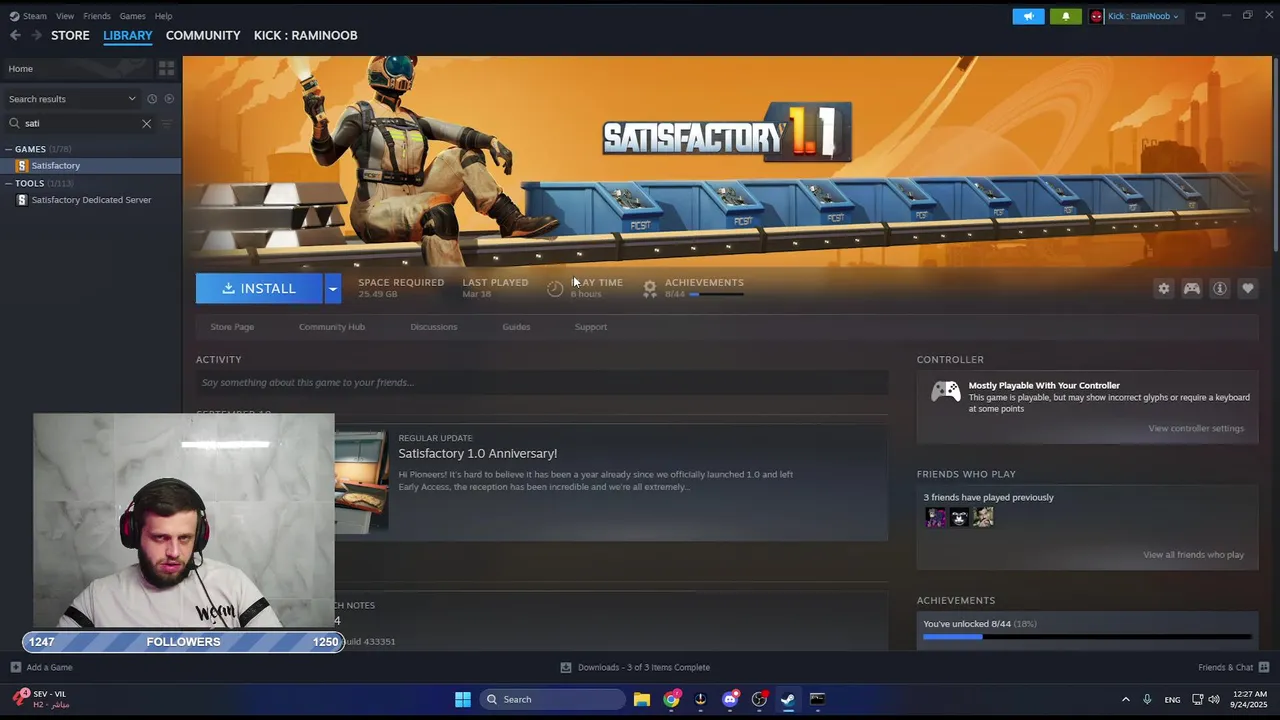
Task: Click the controller icon in Controller panel
Action: (946, 392)
